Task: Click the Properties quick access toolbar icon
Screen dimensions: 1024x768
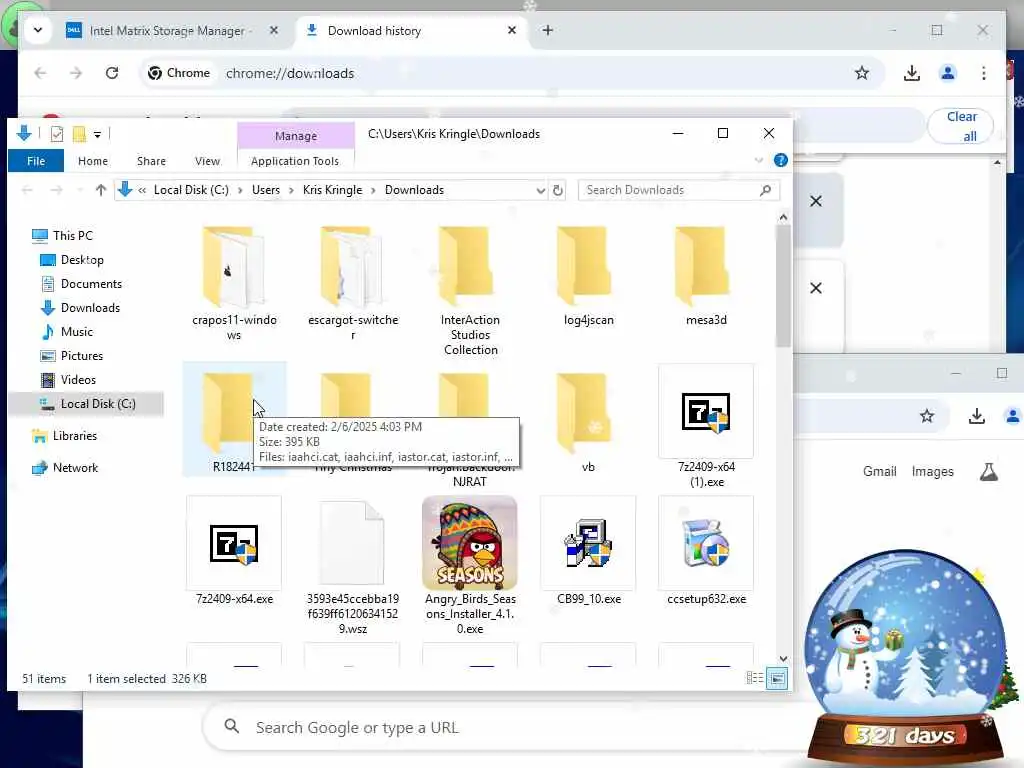Action: tap(57, 134)
